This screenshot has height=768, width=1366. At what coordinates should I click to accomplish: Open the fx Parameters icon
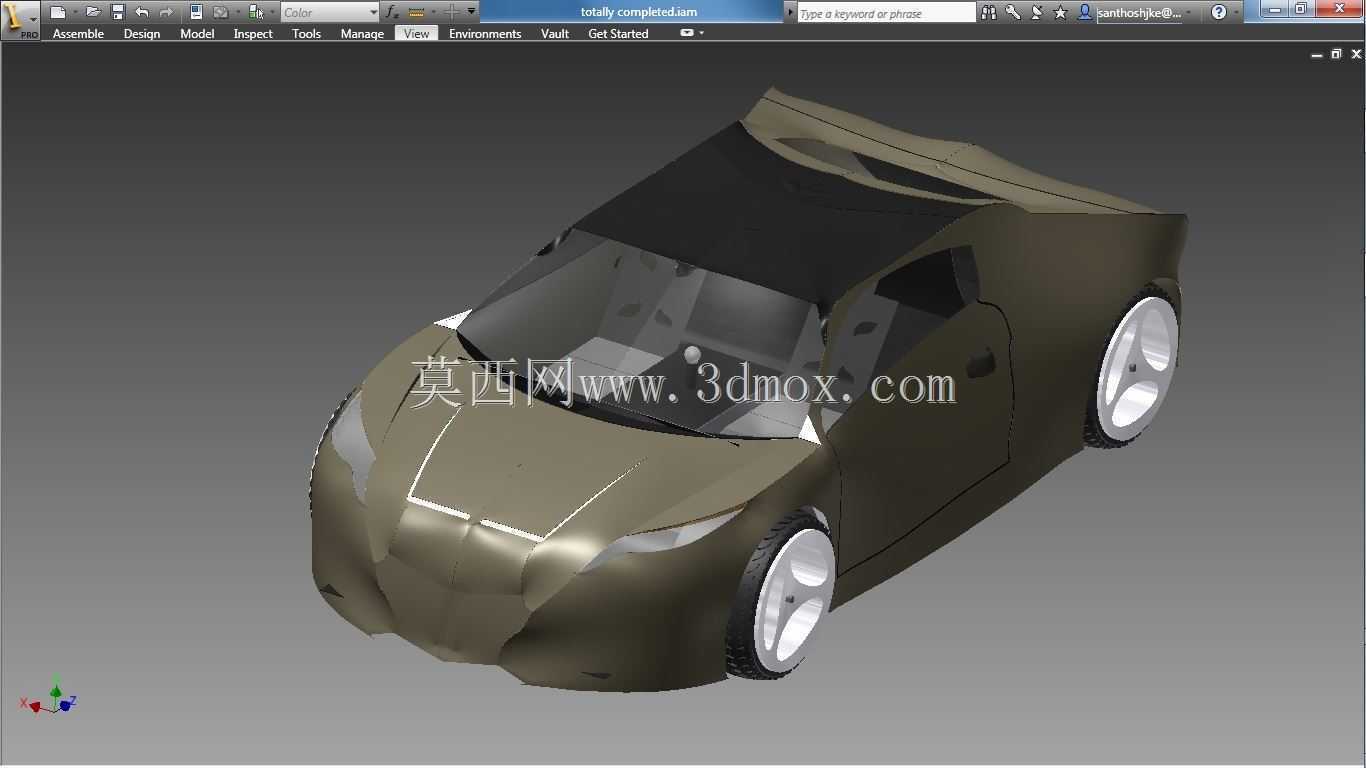pos(392,12)
